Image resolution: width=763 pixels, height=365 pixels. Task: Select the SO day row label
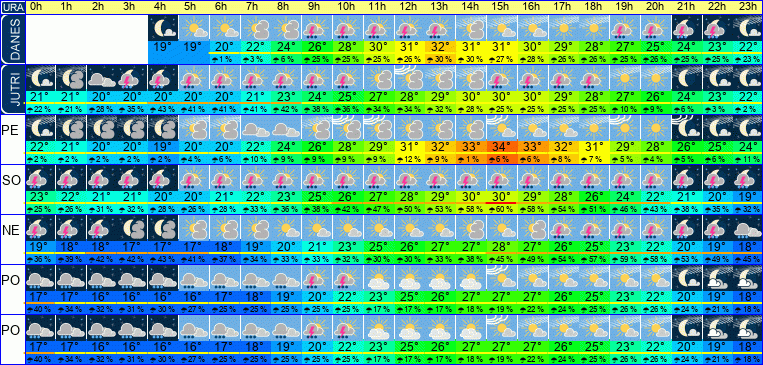[12, 181]
